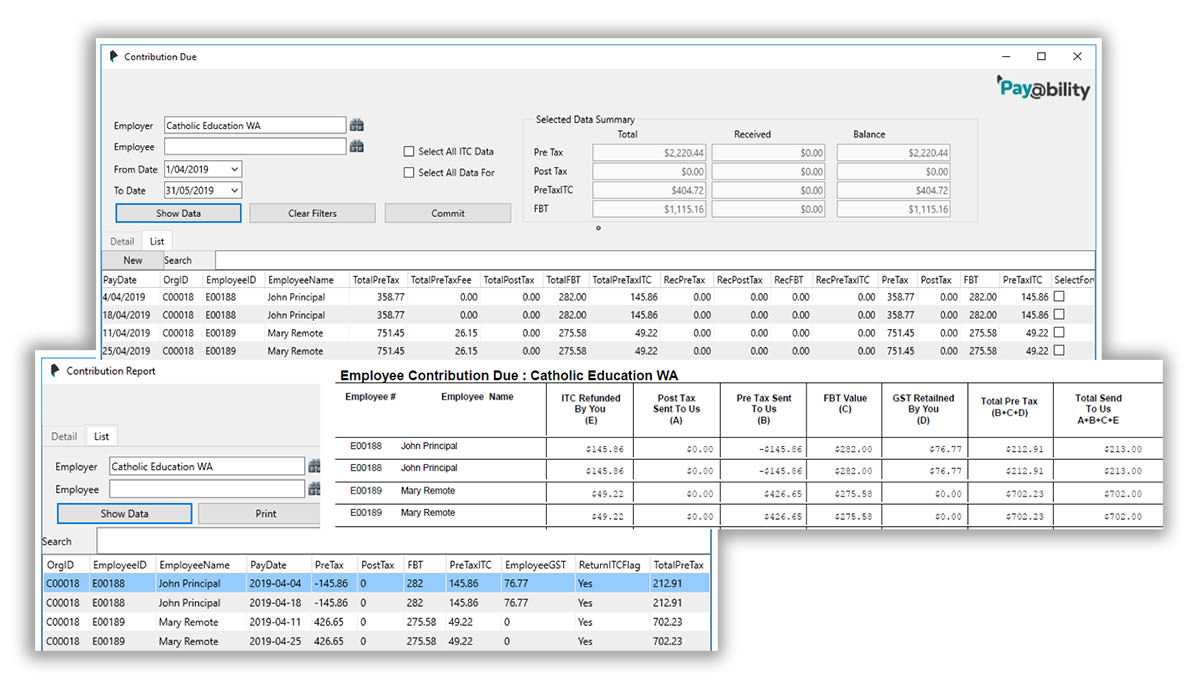Image resolution: width=1200 pixels, height=692 pixels.
Task: Click the lookup icon beside Employer in Contribution Report
Action: 314,467
